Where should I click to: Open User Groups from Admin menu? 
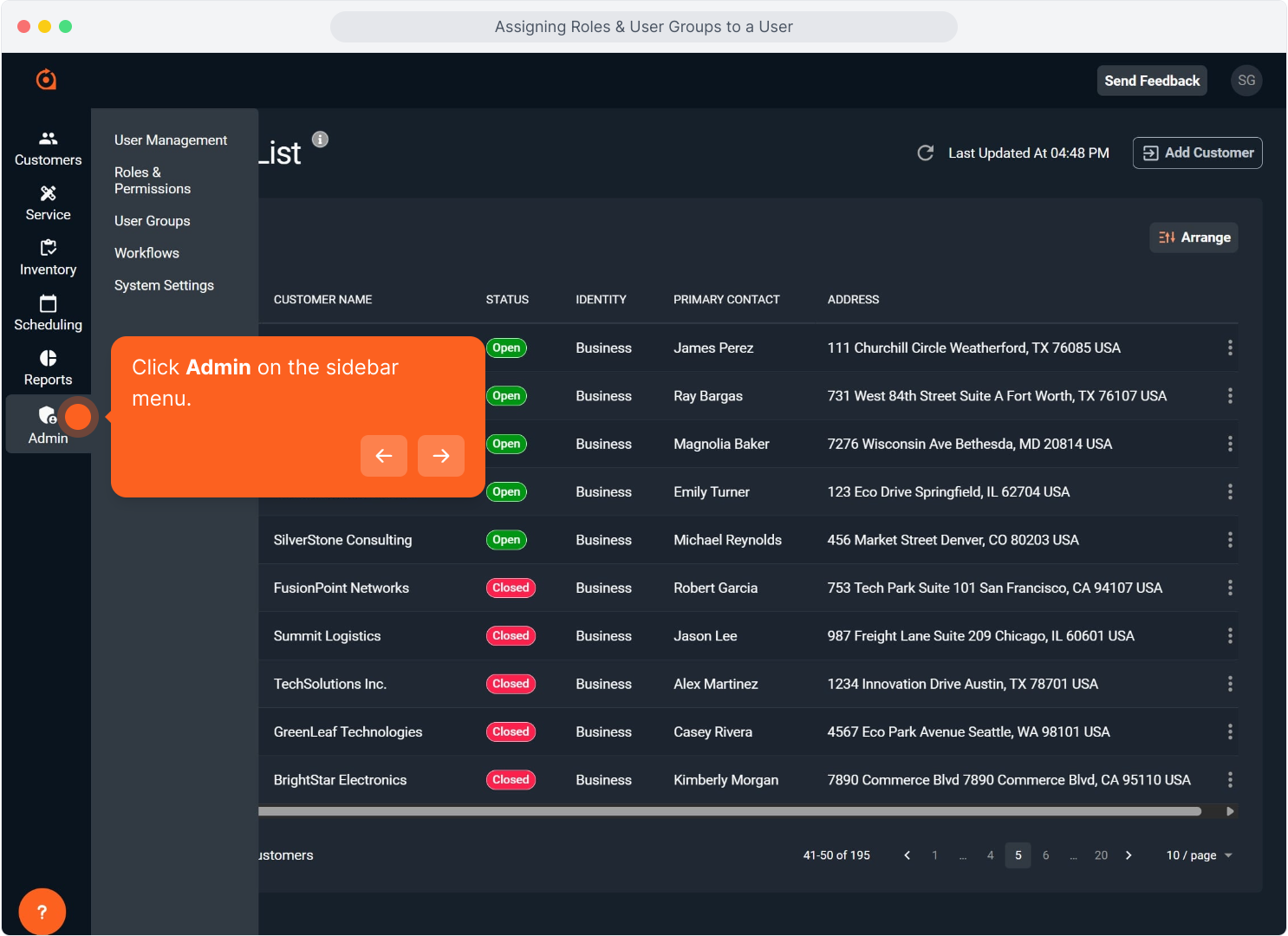pos(153,221)
